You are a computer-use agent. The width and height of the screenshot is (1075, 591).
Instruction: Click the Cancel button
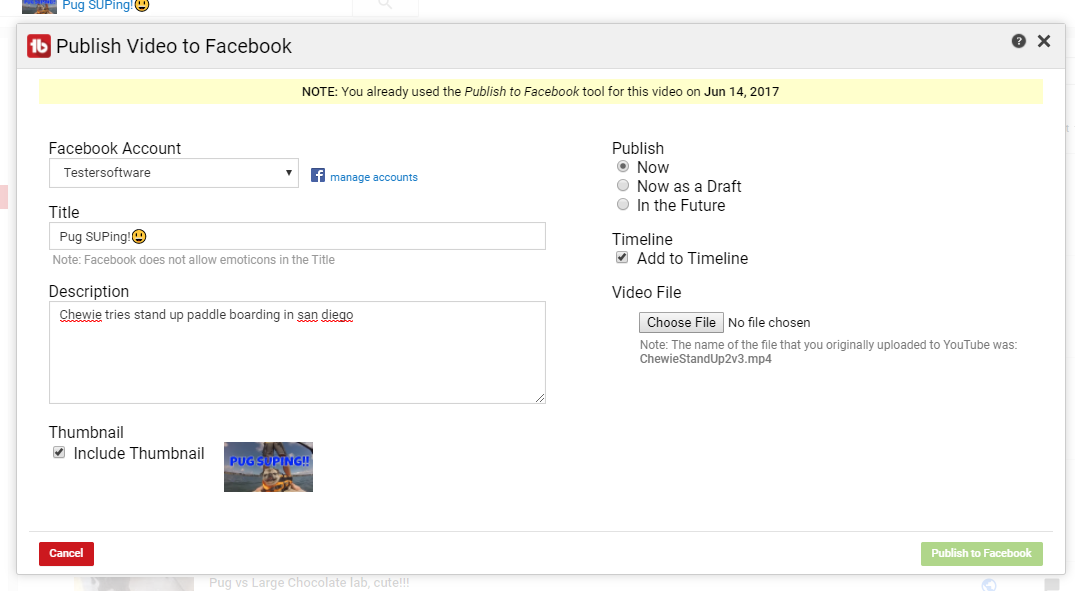[66, 553]
